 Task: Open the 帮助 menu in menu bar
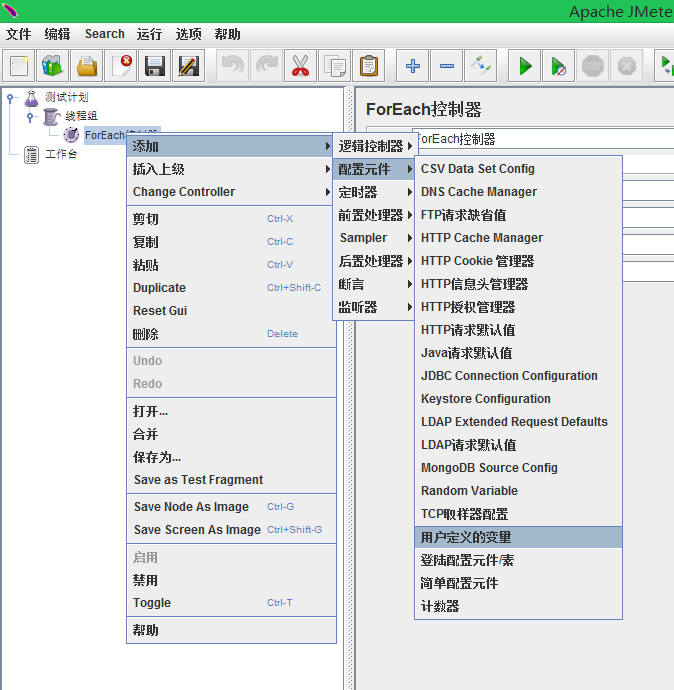pos(227,34)
